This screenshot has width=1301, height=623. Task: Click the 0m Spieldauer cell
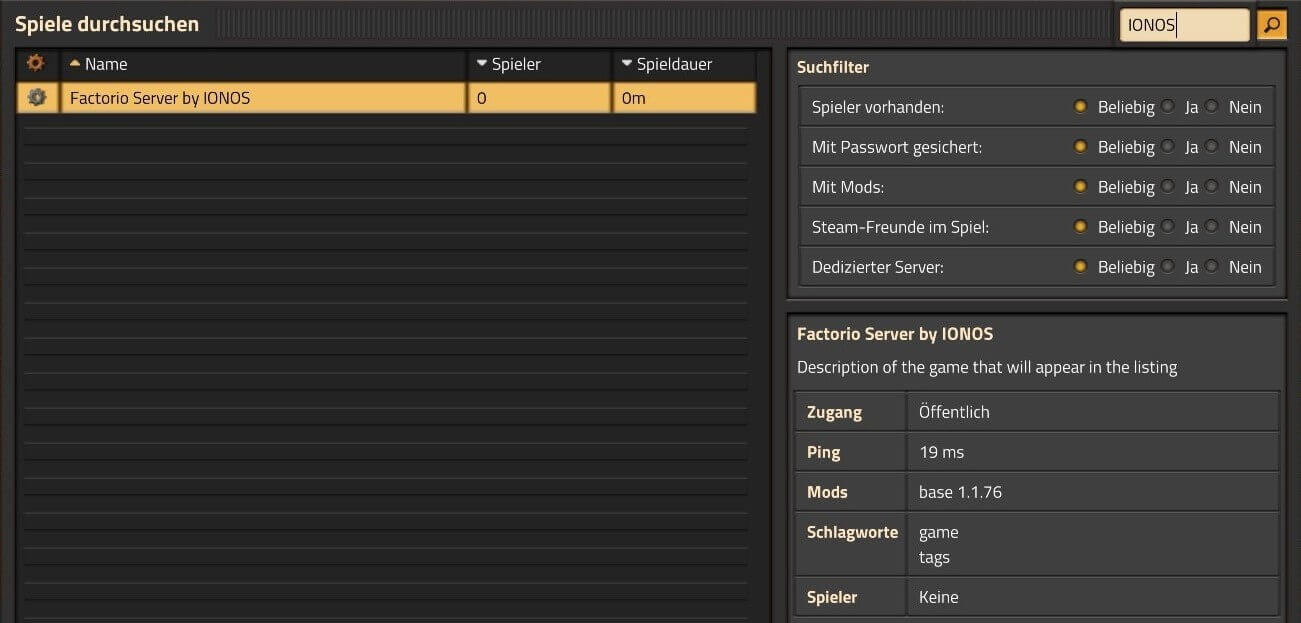(x=684, y=98)
